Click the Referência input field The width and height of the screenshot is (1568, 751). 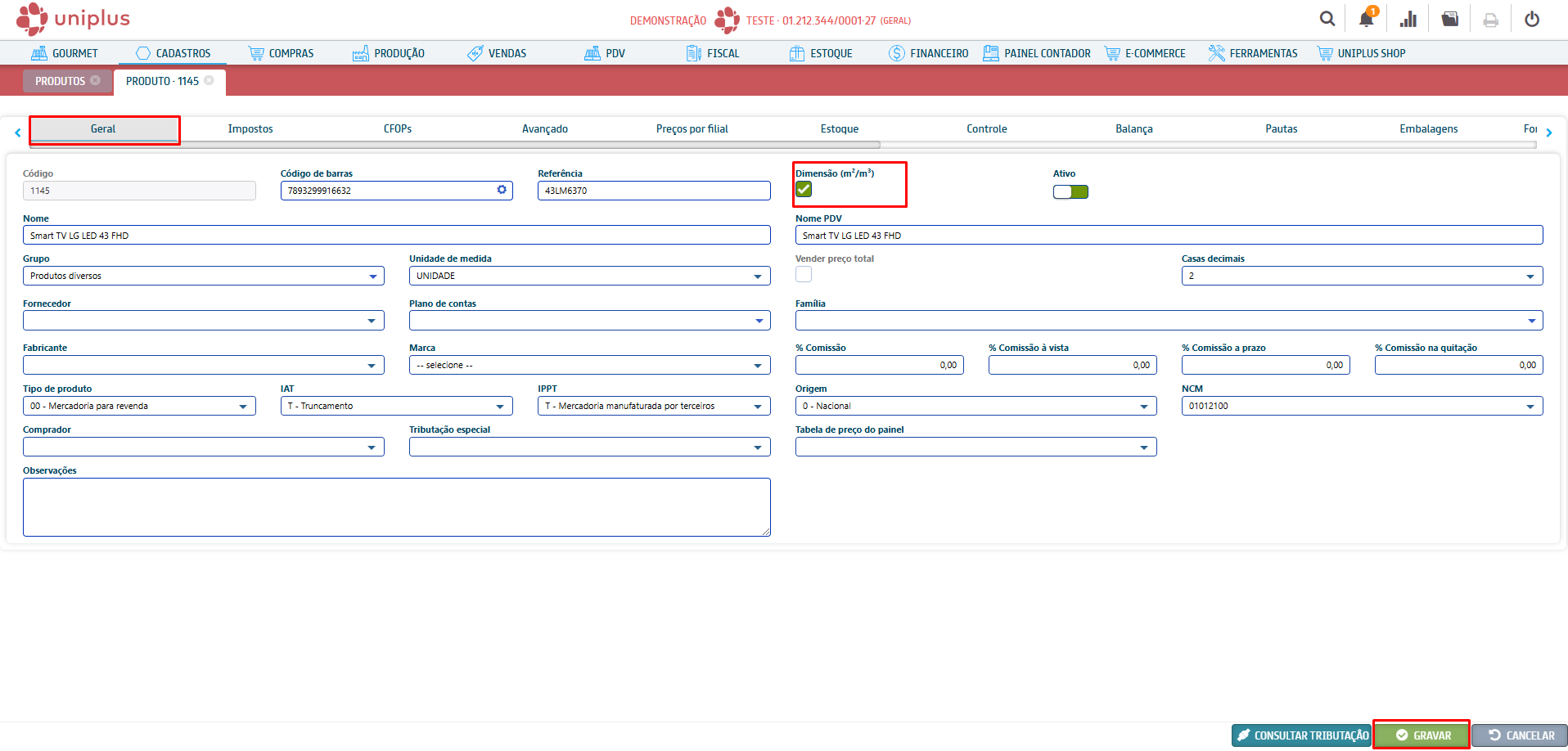click(654, 191)
